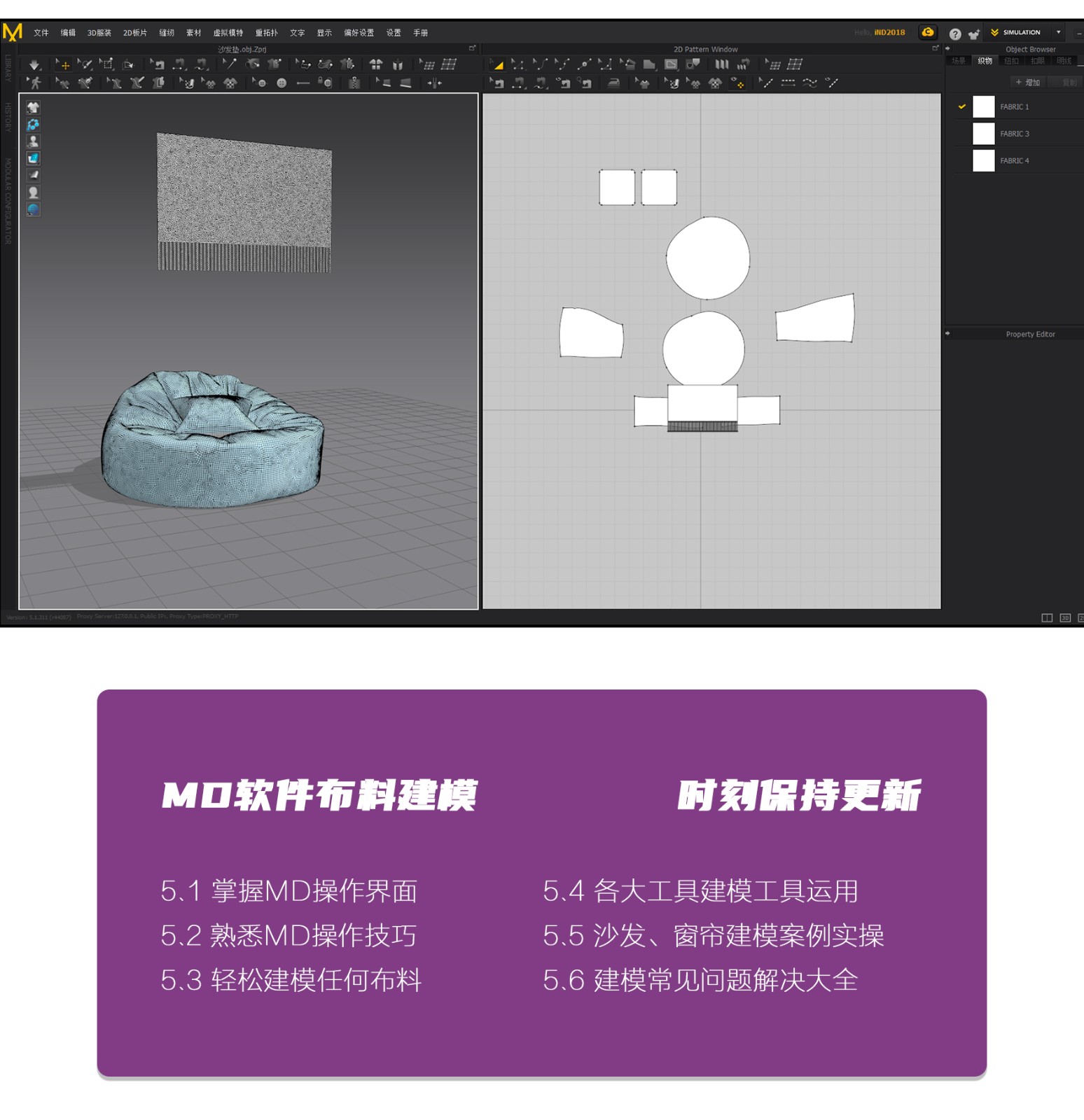This screenshot has width=1084, height=1120.
Task: Toggle the FABRIC 1 checkmark
Action: tap(961, 107)
